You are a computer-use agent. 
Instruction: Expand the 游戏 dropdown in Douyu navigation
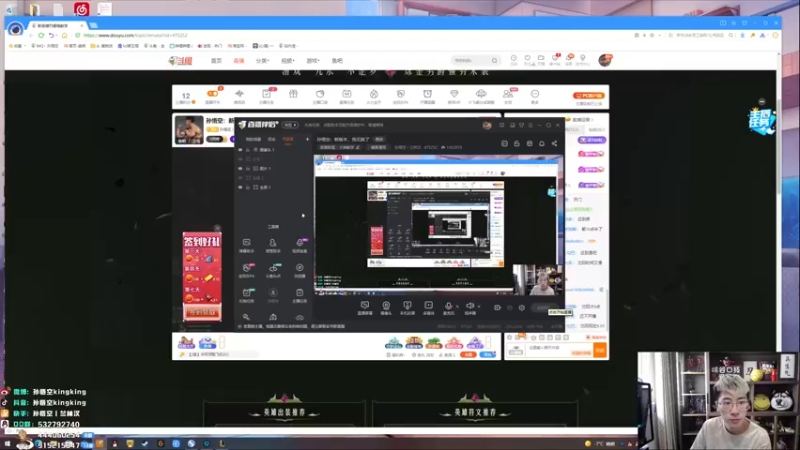click(313, 61)
